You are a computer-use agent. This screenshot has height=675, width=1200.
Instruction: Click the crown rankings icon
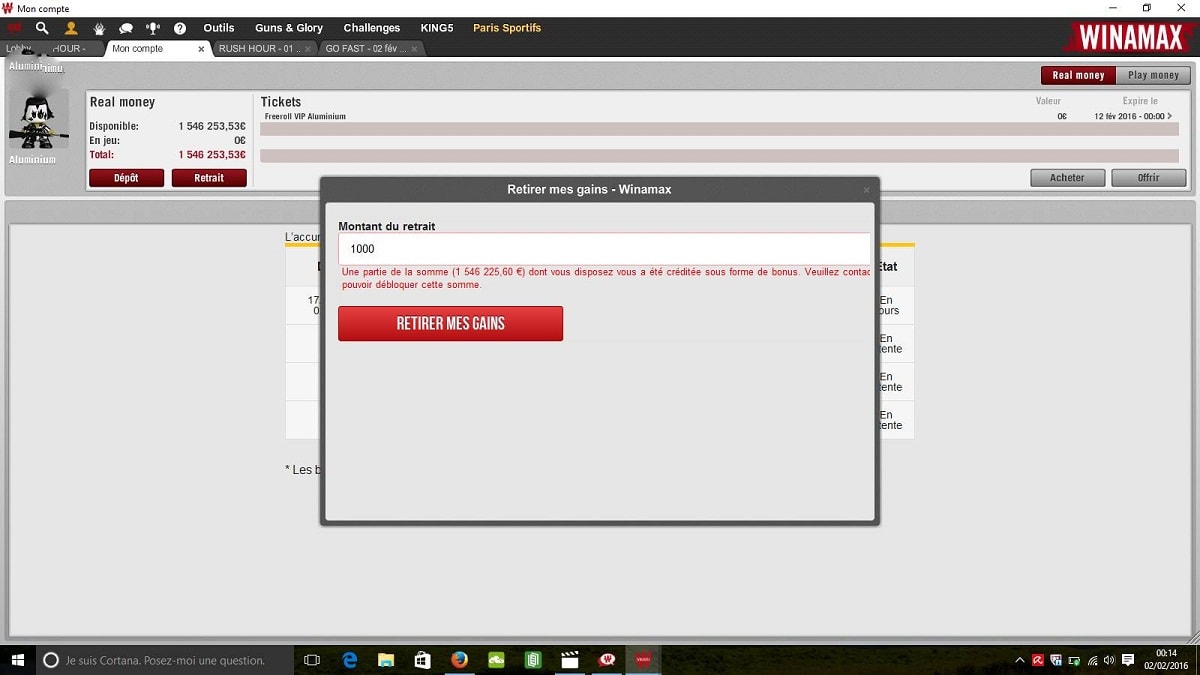pyautogui.click(x=99, y=28)
